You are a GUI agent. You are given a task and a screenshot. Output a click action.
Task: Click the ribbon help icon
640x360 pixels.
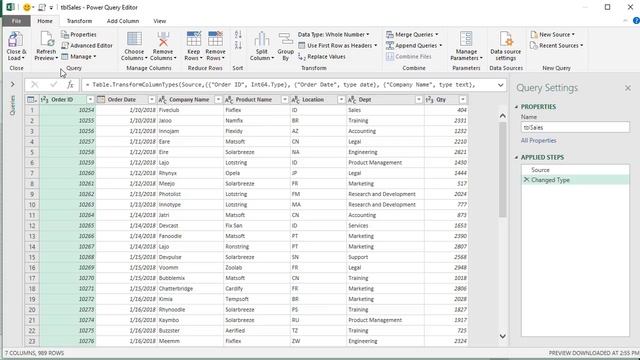[x=636, y=21]
